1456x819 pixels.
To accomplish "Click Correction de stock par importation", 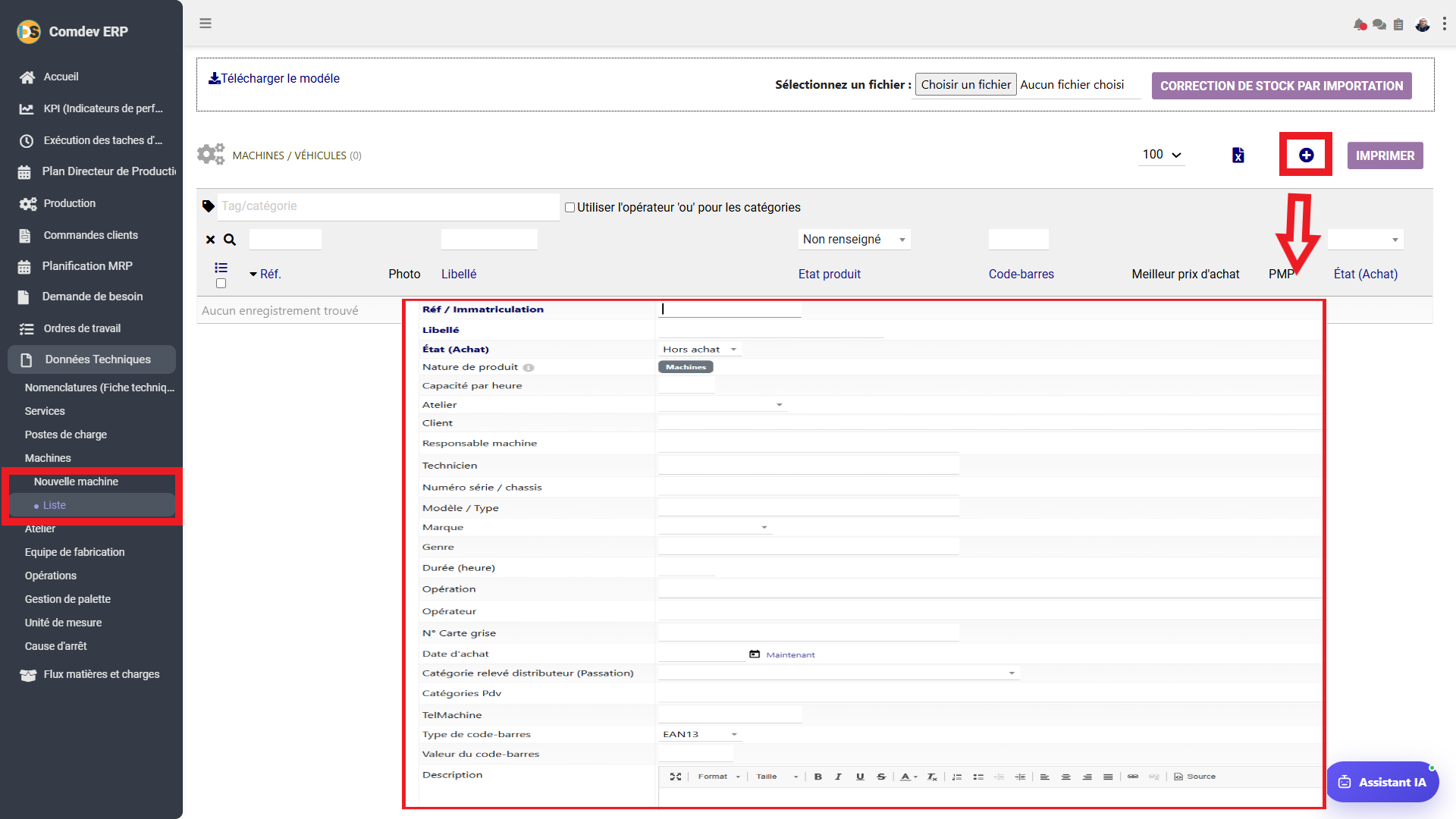I will (x=1282, y=86).
